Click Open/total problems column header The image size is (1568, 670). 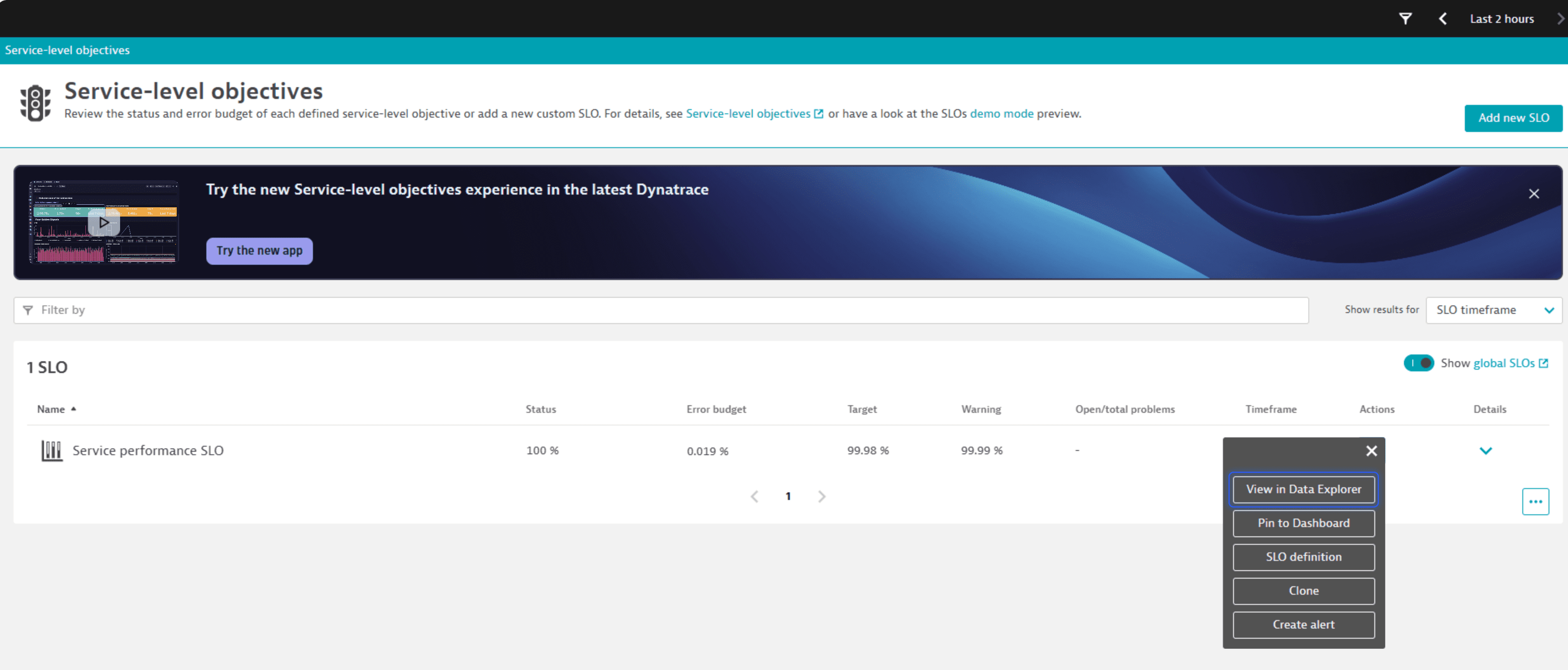click(x=1125, y=409)
